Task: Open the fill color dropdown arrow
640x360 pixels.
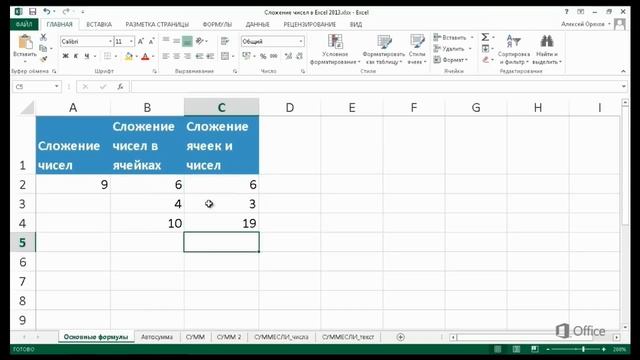Action: point(136,56)
